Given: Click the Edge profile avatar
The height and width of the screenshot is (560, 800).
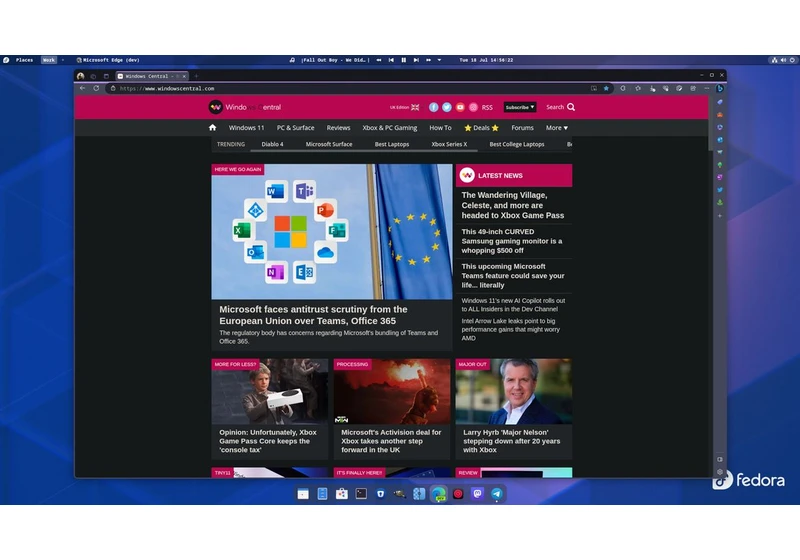Looking at the screenshot, I should [80, 76].
